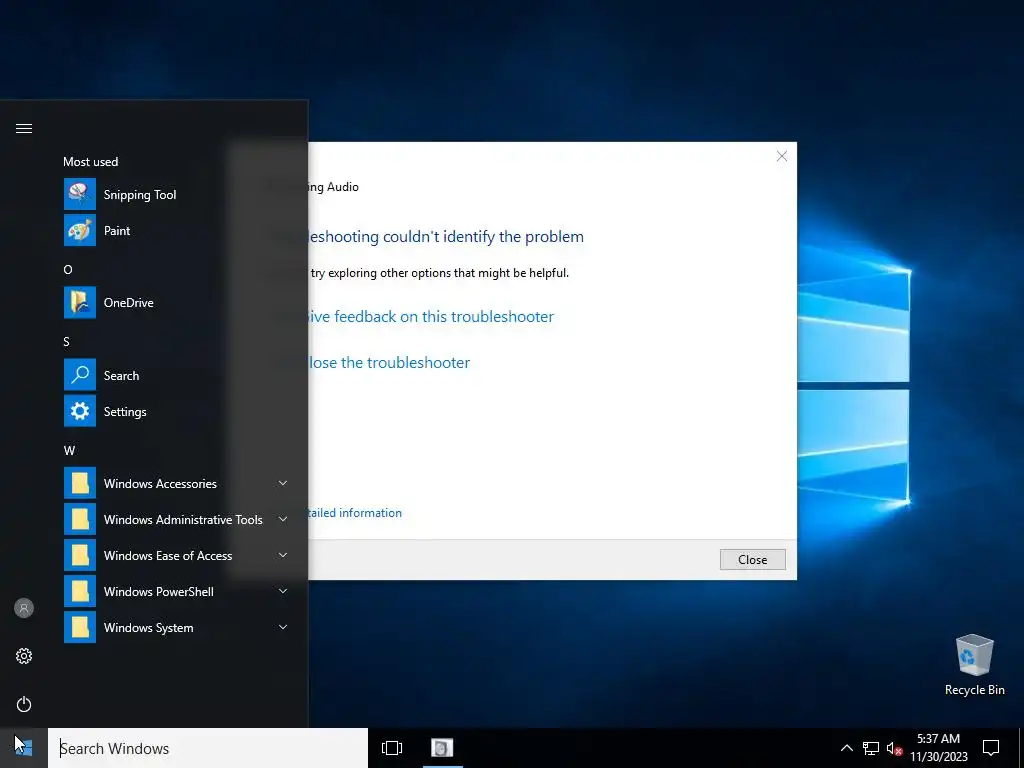This screenshot has height=768, width=1024.
Task: Open the network status tray icon
Action: pos(871,748)
